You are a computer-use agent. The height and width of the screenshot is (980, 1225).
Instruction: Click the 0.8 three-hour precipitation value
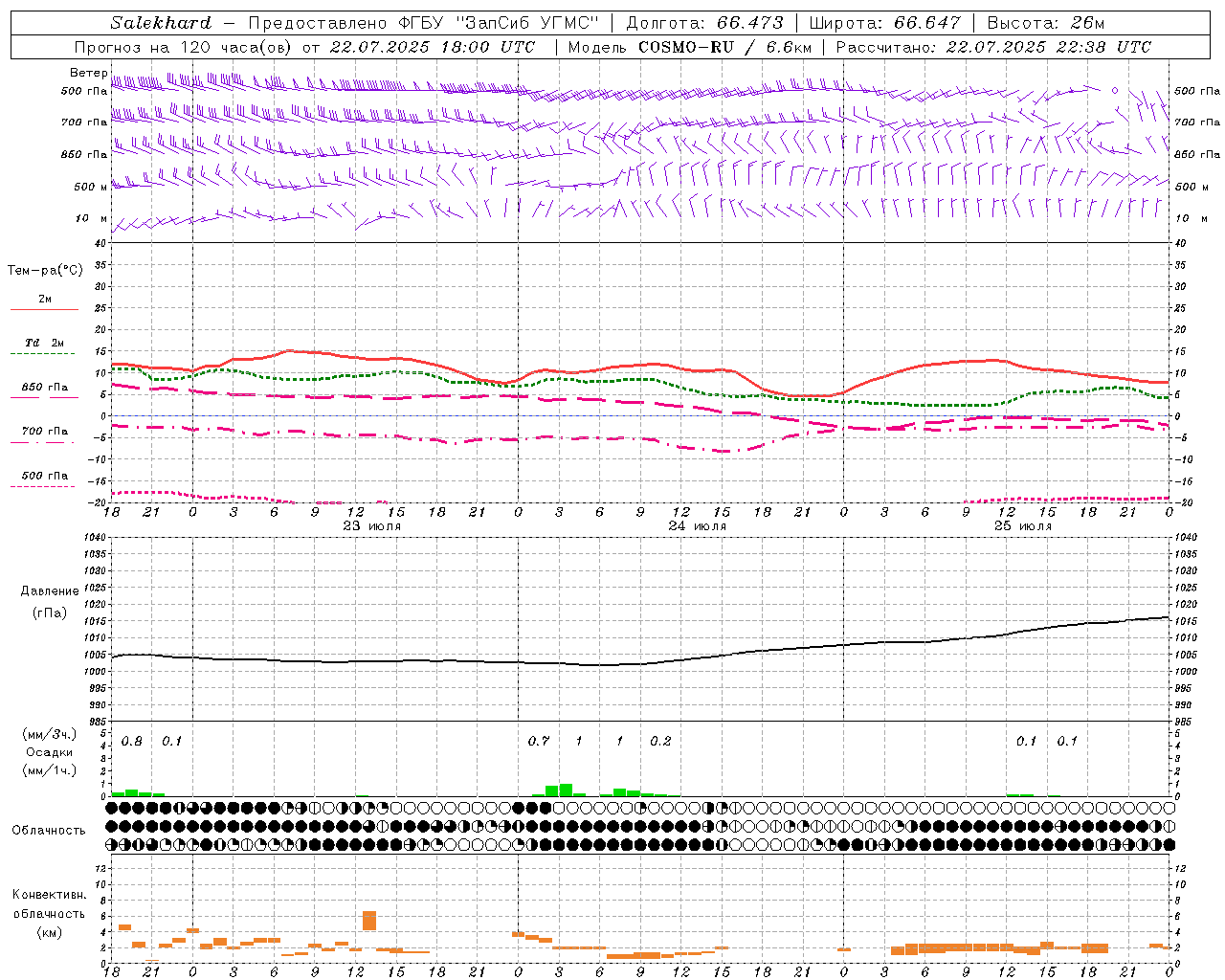(132, 742)
